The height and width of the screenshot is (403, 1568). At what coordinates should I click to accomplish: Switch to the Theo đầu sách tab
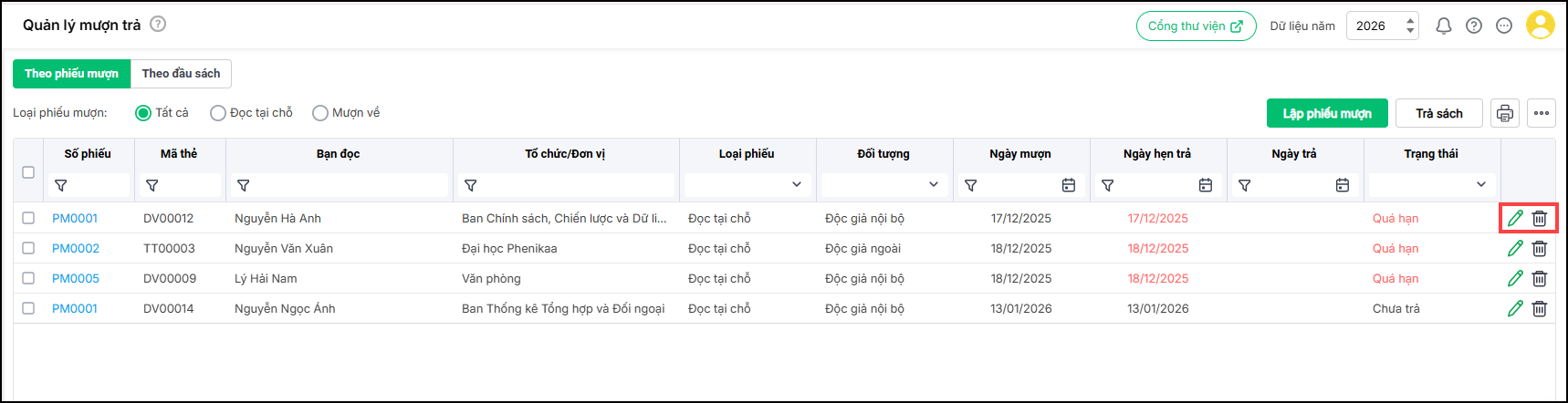(181, 74)
